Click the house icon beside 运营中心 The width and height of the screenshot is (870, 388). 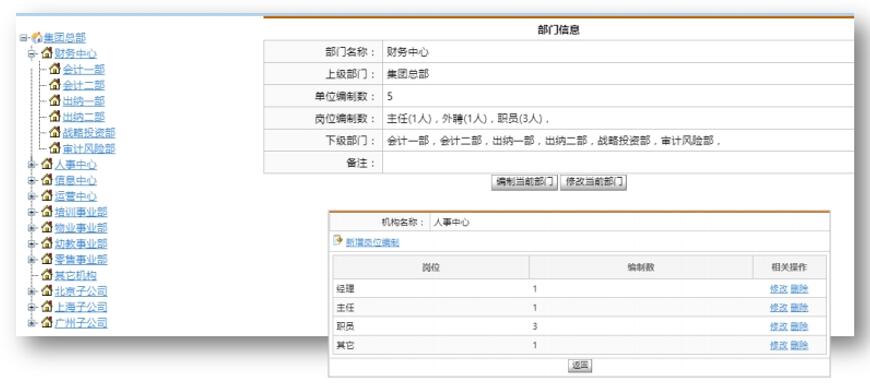[x=47, y=196]
